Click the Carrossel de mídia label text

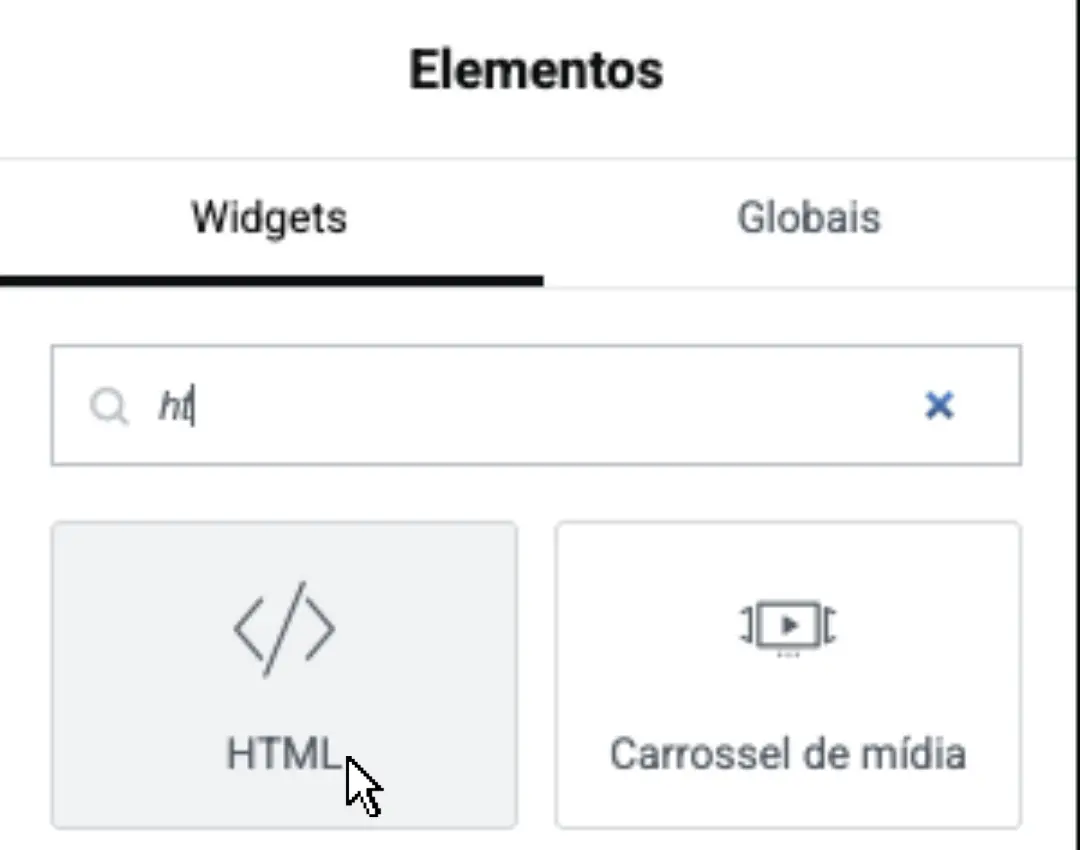point(788,755)
